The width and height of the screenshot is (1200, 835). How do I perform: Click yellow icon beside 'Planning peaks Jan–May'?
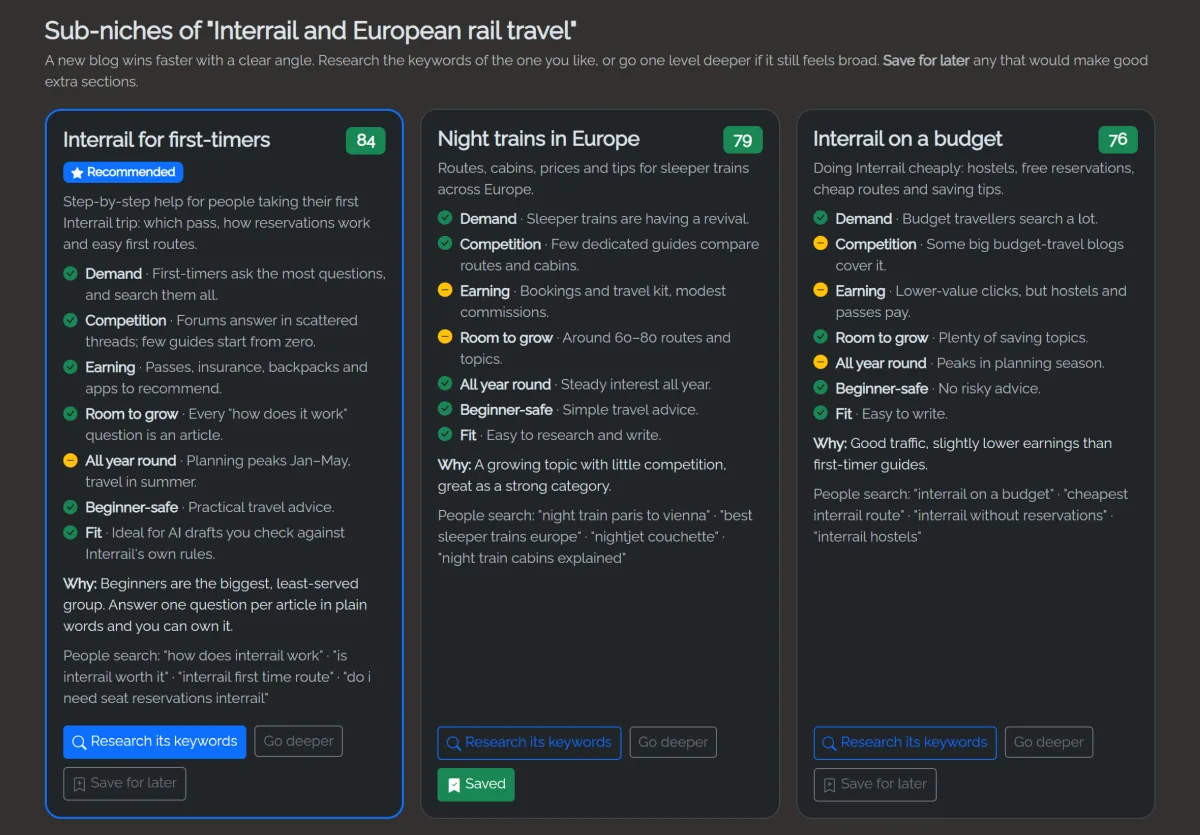tap(71, 460)
